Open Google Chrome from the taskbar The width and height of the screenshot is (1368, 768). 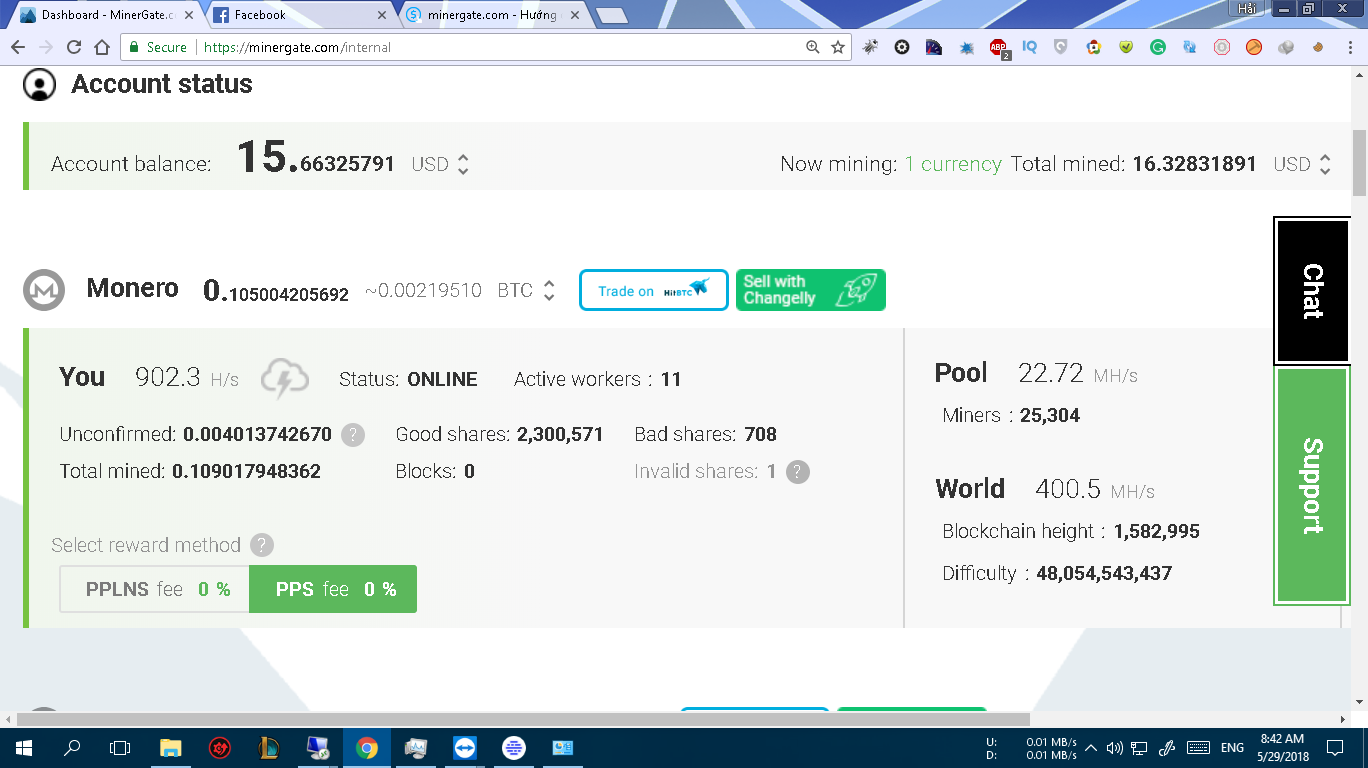[367, 747]
